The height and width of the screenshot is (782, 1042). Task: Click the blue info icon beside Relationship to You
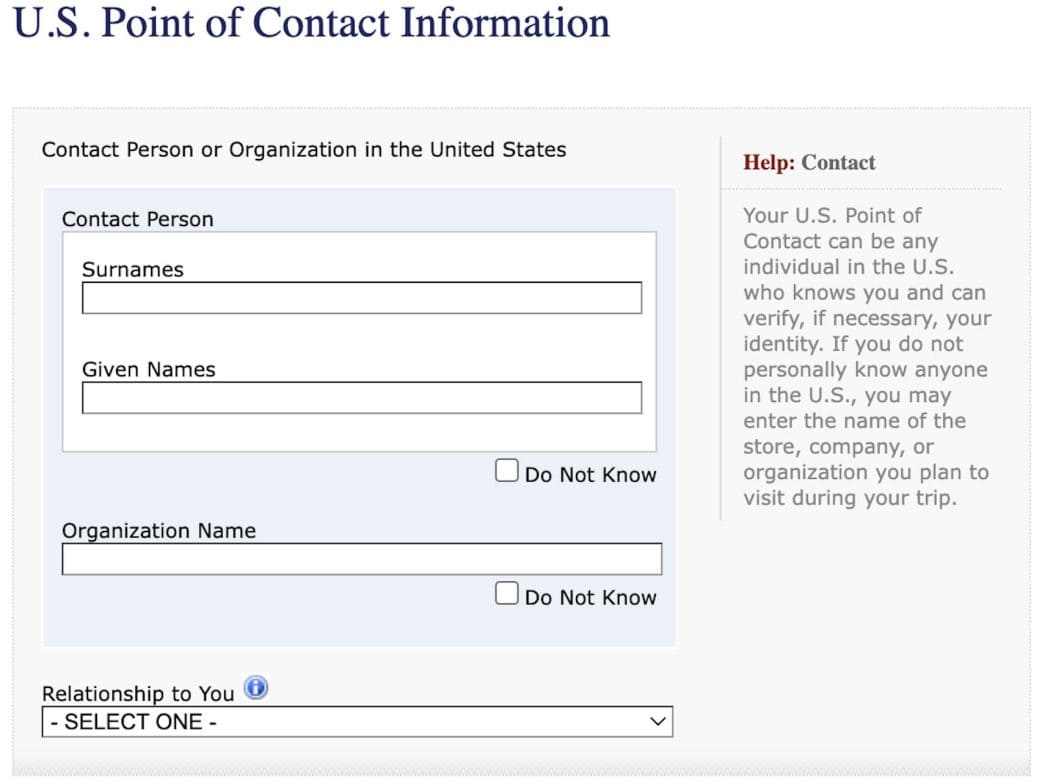pos(256,689)
